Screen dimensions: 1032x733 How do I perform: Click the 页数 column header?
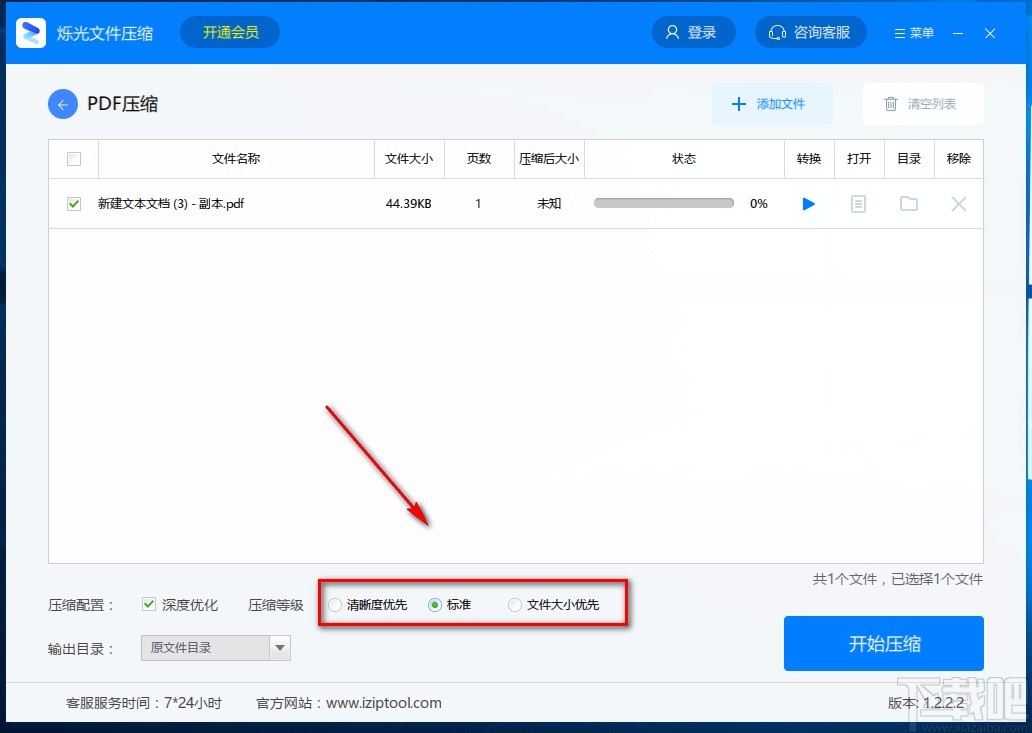point(478,159)
